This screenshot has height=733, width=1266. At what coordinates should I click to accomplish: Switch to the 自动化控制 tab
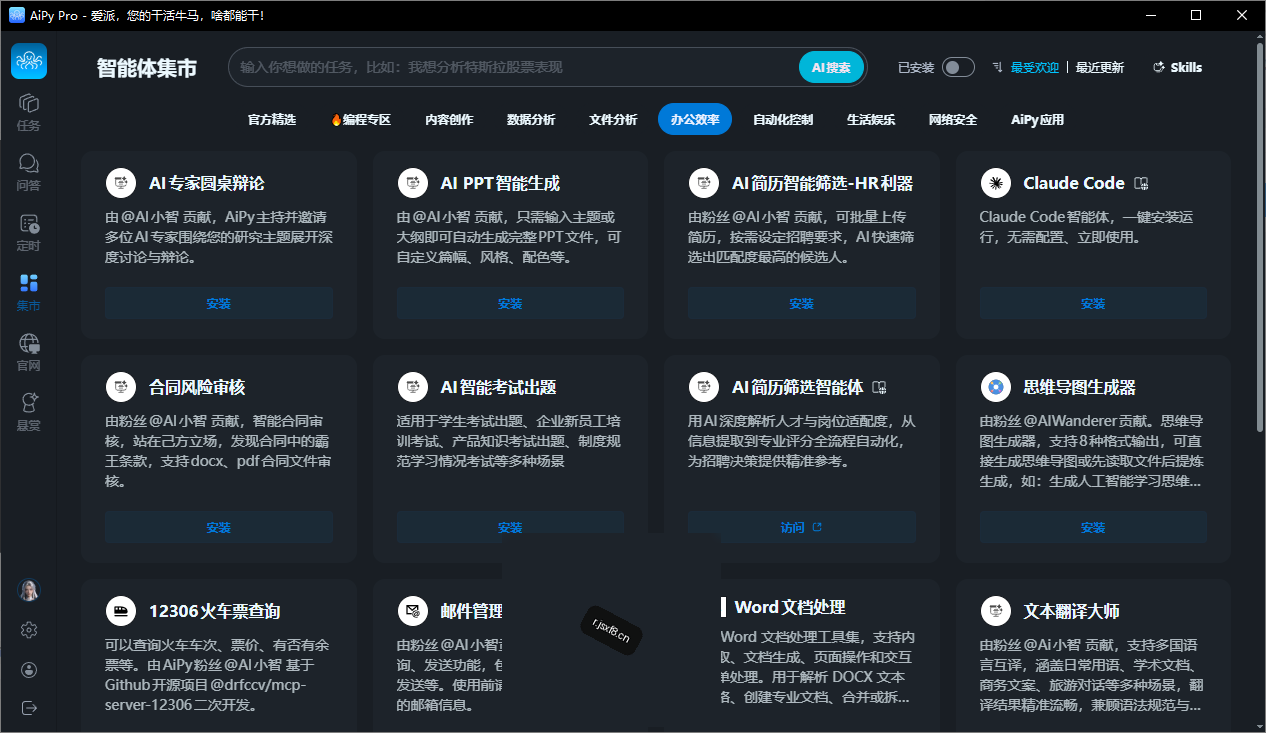pyautogui.click(x=783, y=119)
